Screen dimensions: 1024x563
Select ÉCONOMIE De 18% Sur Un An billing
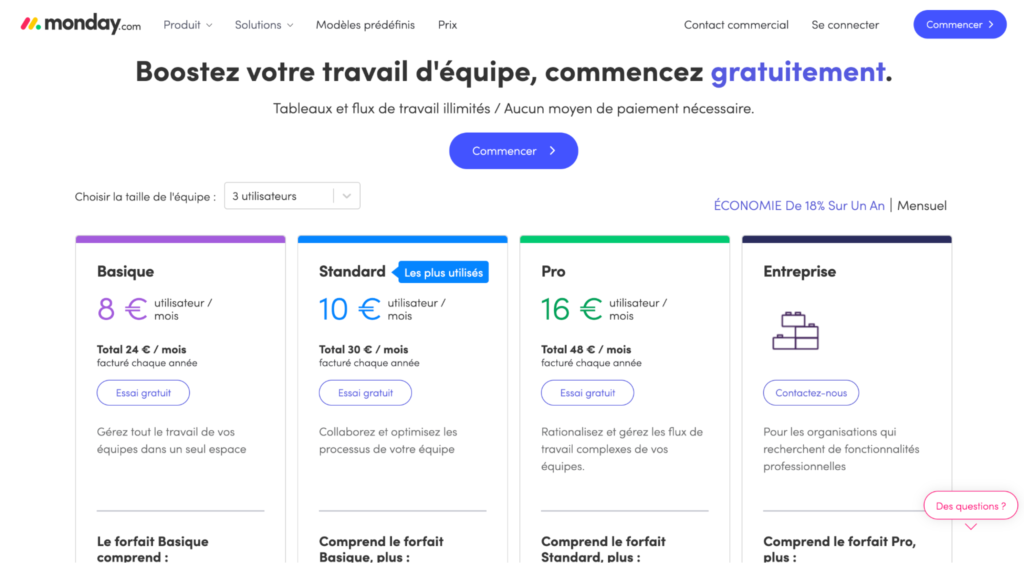coord(799,206)
